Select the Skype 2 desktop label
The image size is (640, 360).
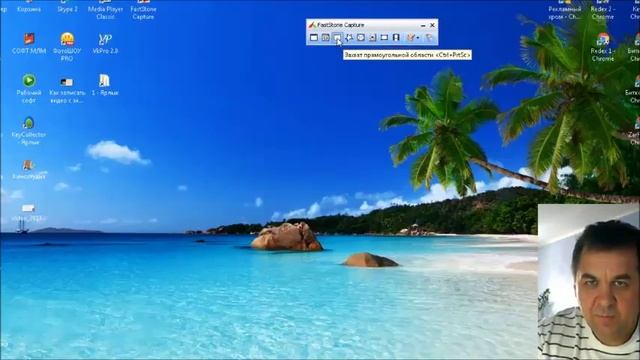pos(67,9)
